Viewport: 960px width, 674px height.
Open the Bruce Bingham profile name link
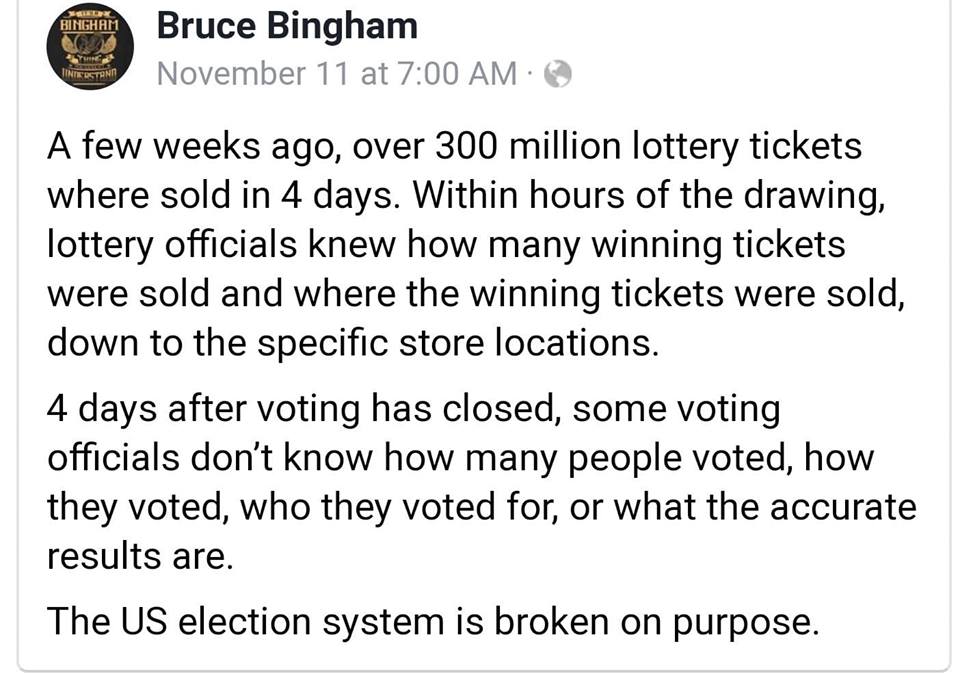pyautogui.click(x=287, y=26)
